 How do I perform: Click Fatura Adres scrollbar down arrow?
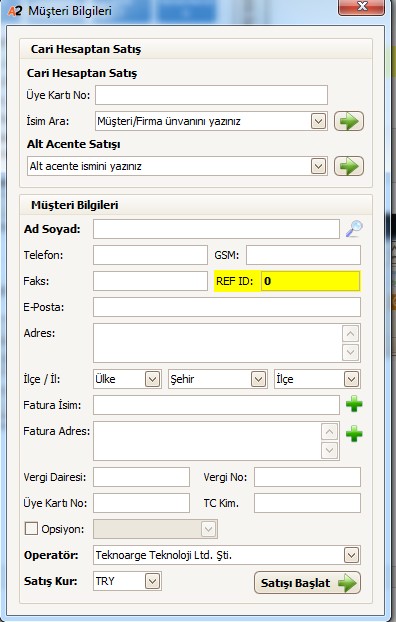[329, 450]
